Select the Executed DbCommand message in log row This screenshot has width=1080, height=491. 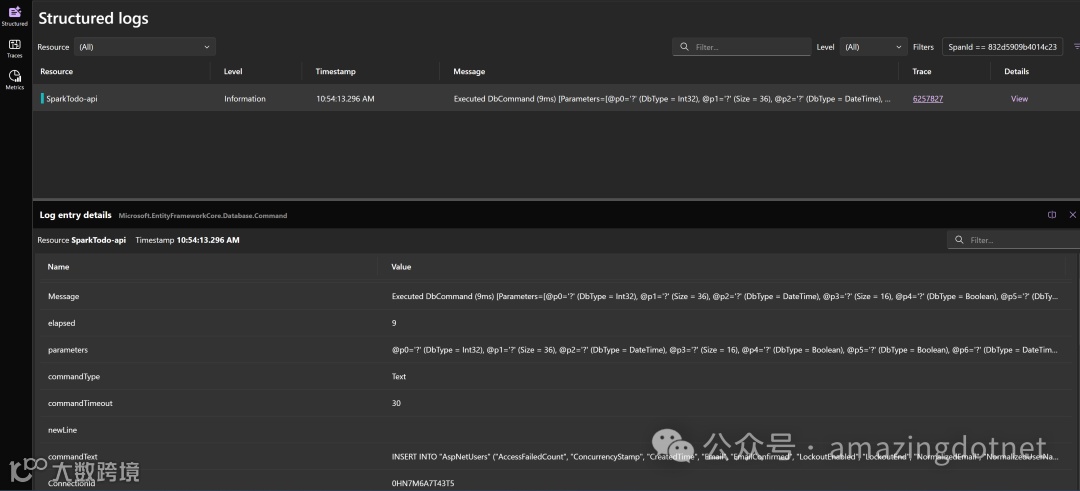pyautogui.click(x=672, y=99)
